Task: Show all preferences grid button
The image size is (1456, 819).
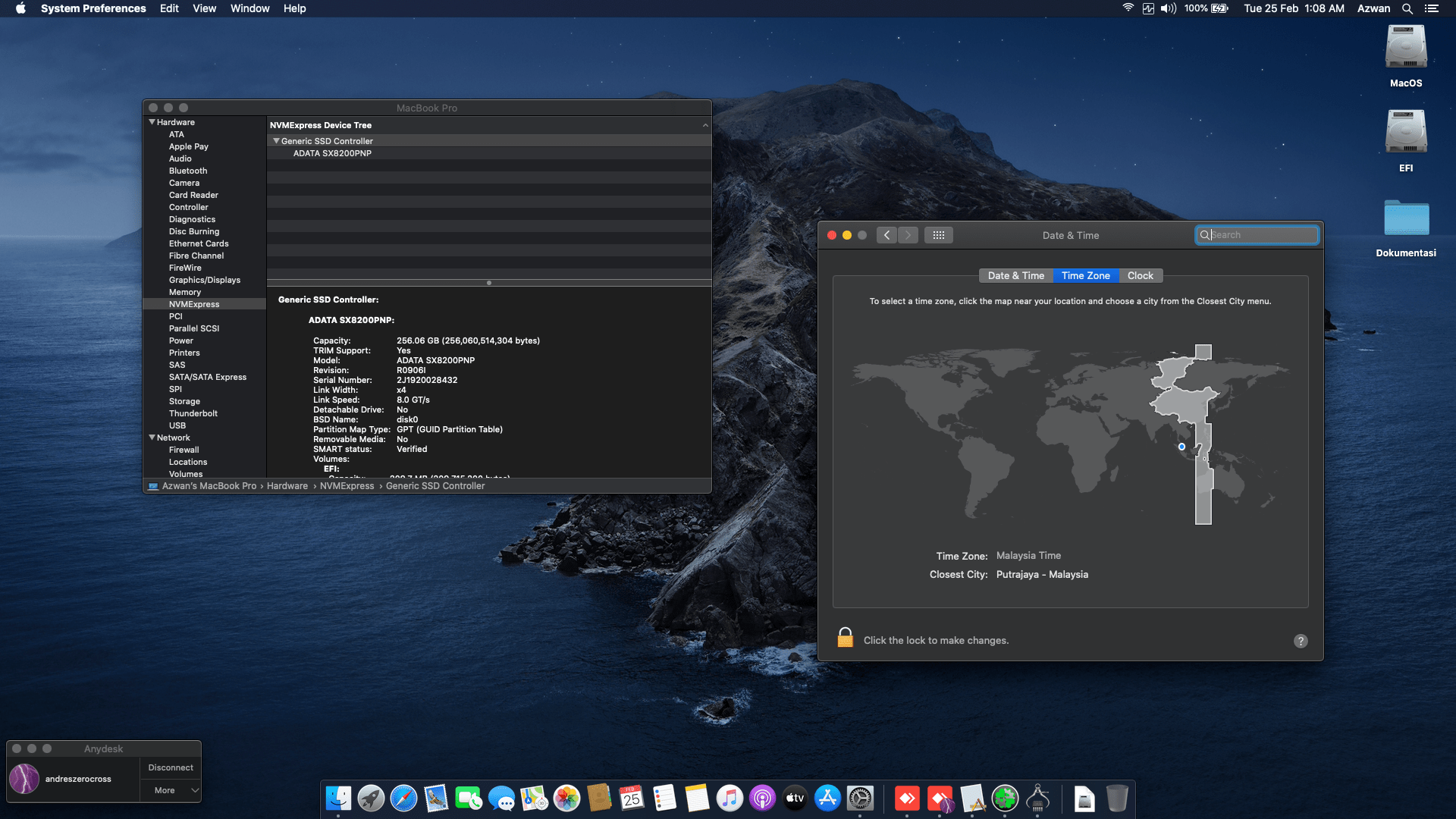Action: pyautogui.click(x=938, y=235)
